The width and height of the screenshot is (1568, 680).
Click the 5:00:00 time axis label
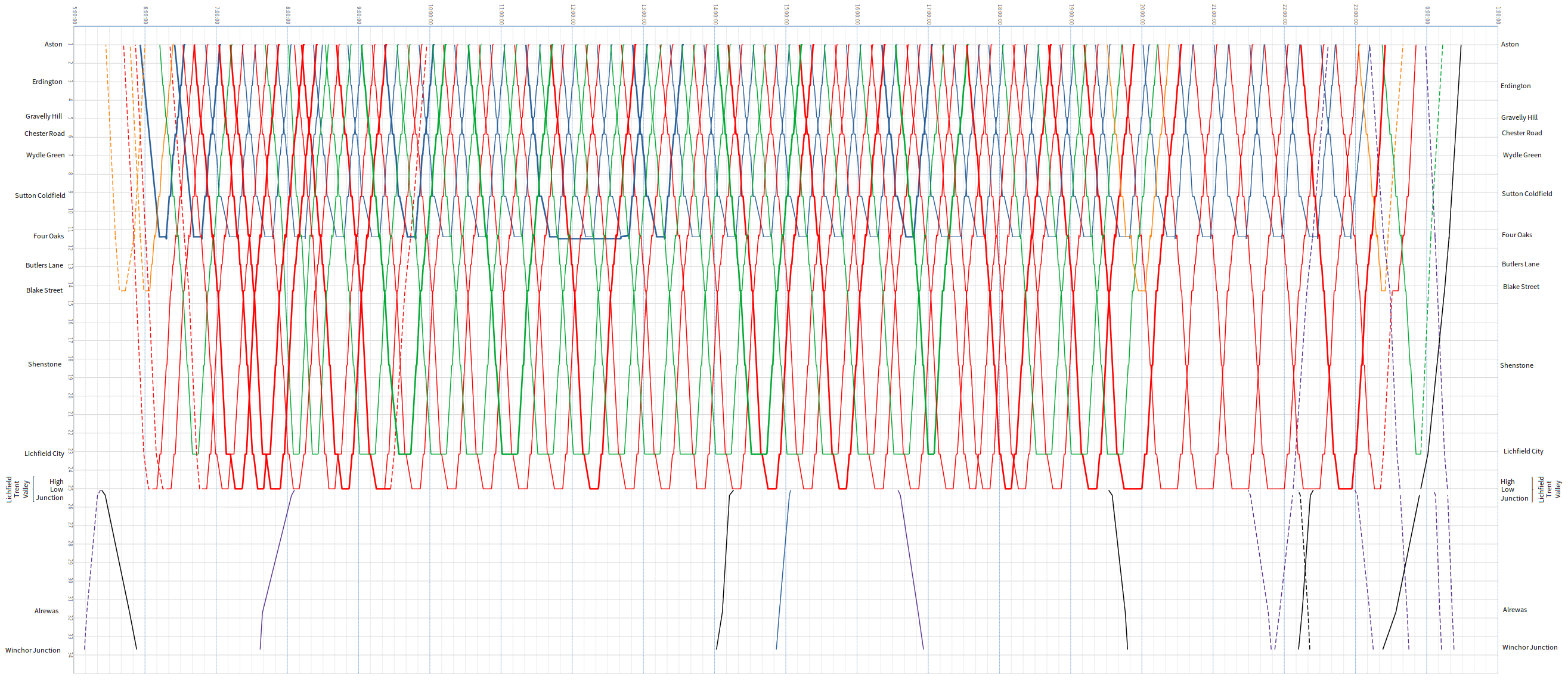75,15
